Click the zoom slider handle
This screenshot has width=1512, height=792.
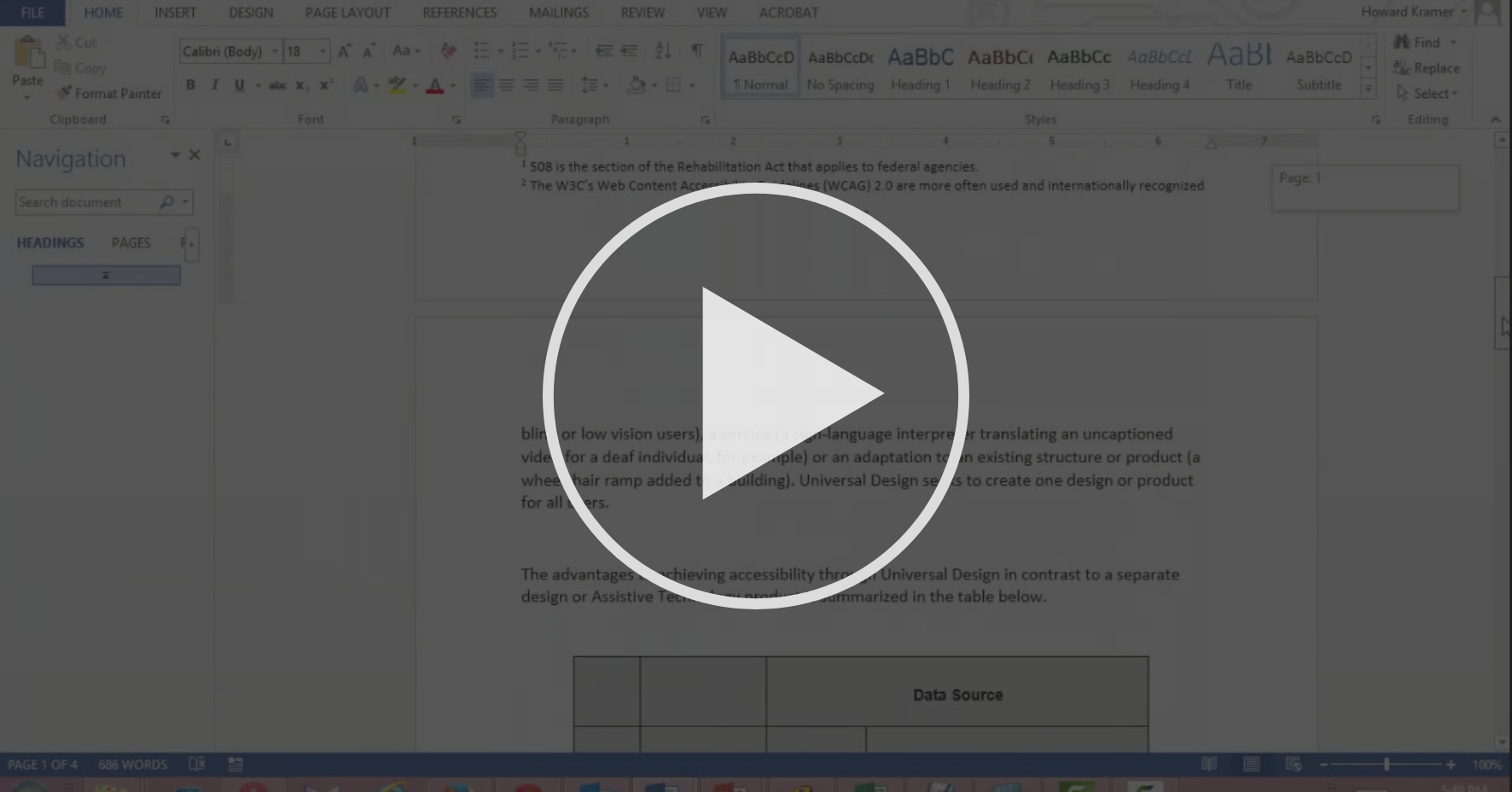click(x=1387, y=765)
